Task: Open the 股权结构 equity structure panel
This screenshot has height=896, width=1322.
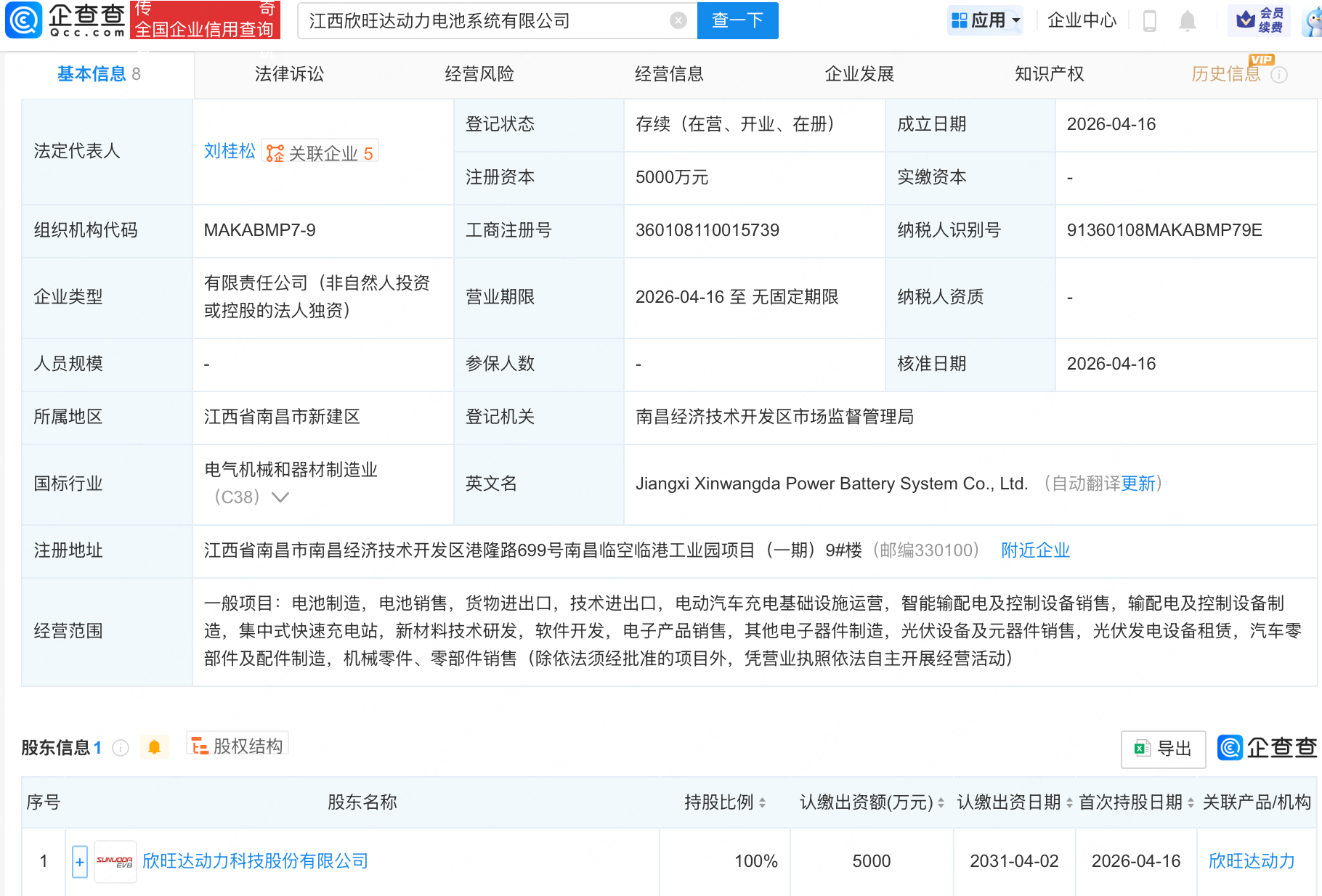Action: (x=237, y=745)
